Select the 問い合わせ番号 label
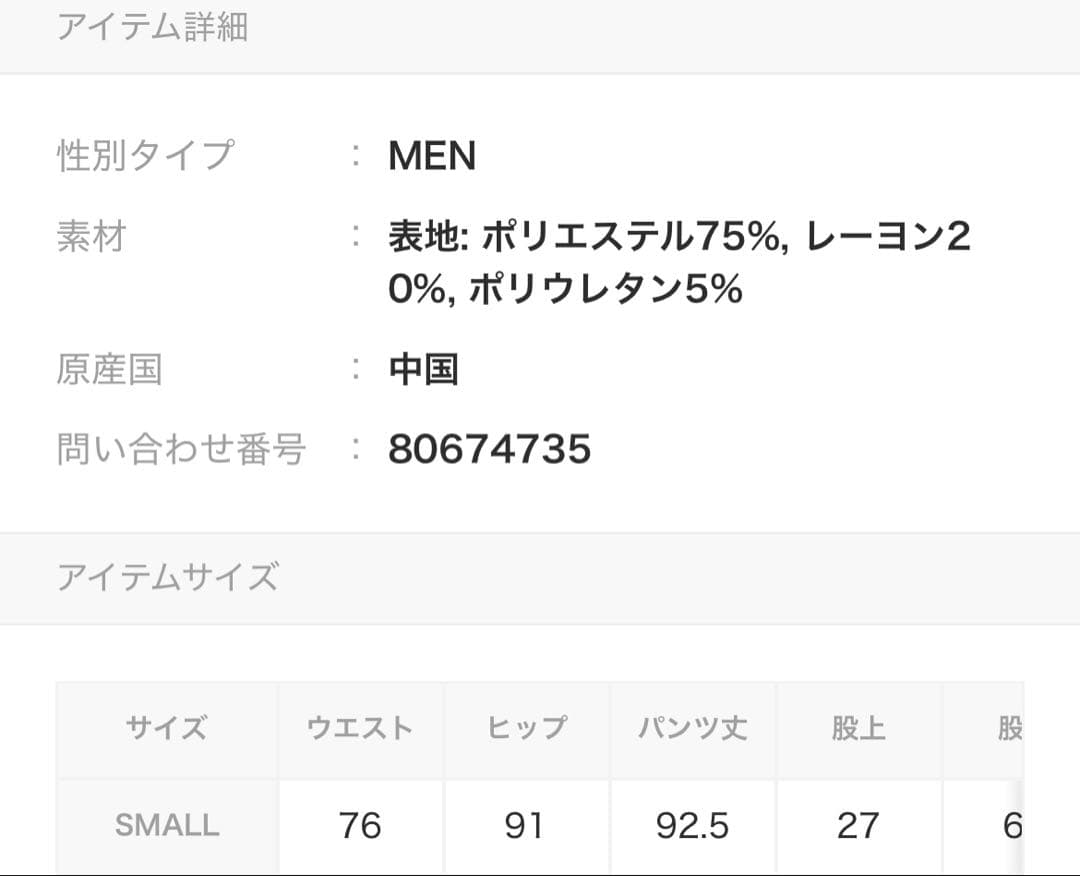1080x876 pixels. (181, 450)
